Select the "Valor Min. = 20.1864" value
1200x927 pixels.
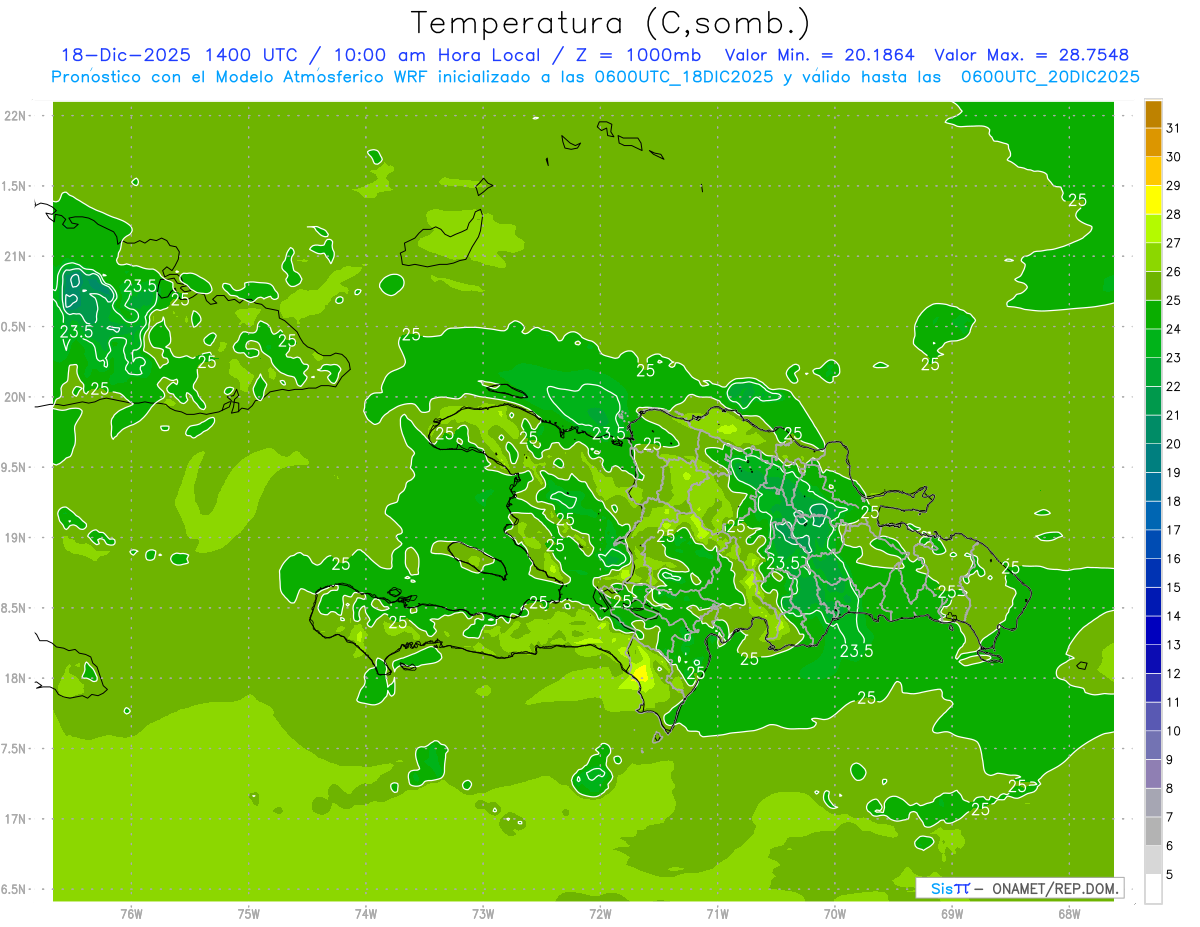coord(819,55)
